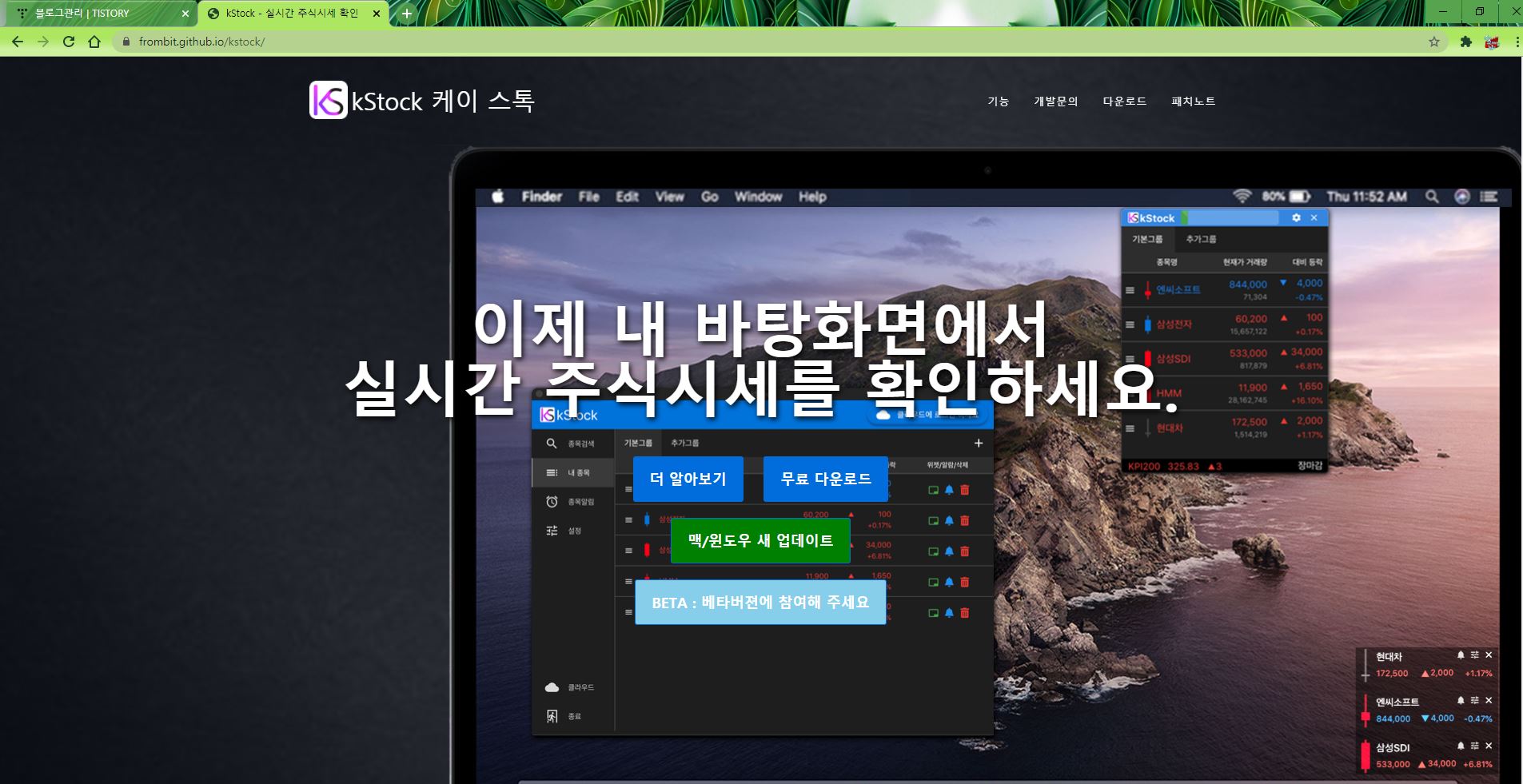Open Edit menu in pictured macOS menu bar
1523x784 pixels.
[627, 197]
